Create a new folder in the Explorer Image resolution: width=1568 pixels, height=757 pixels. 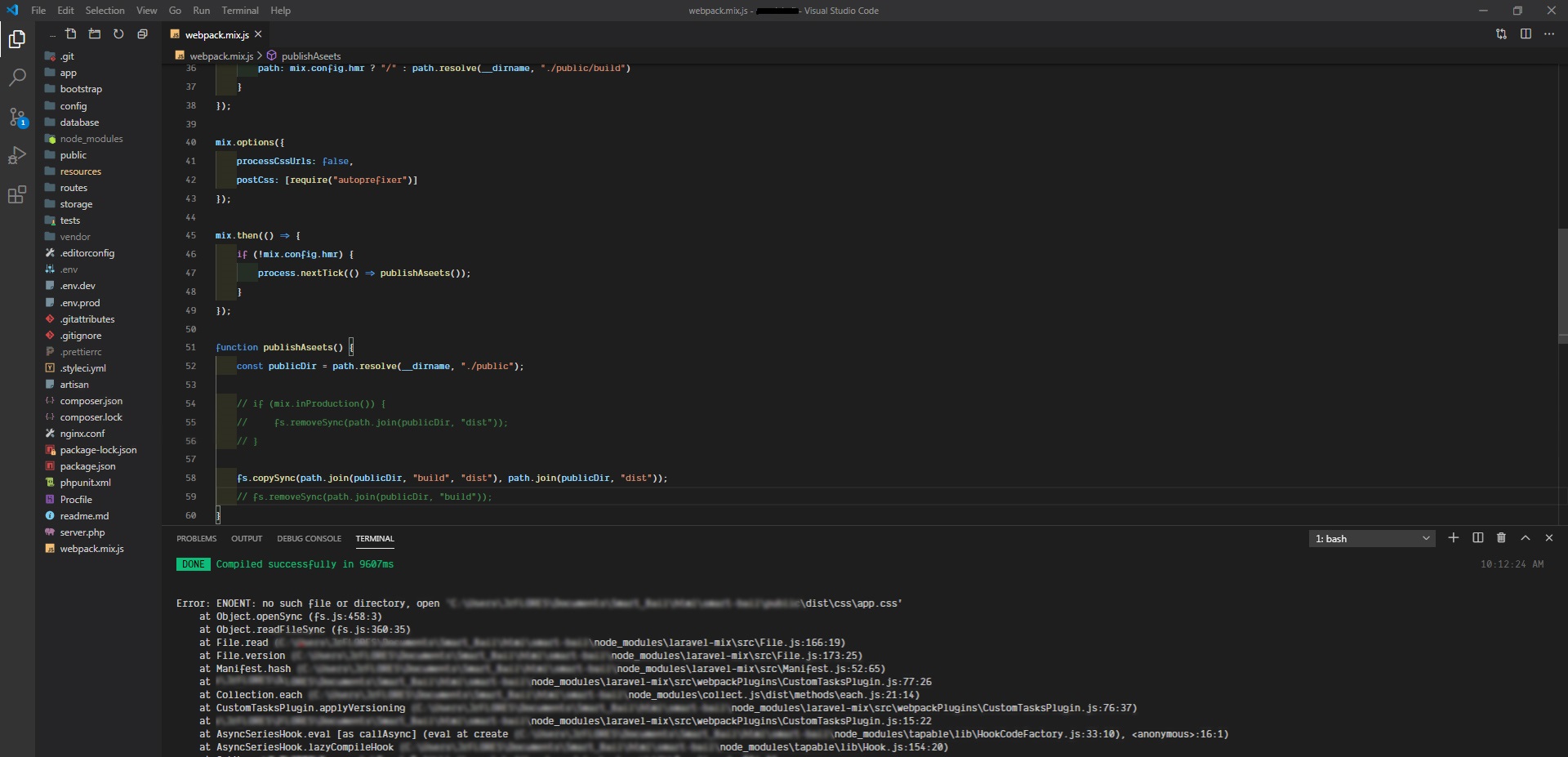pyautogui.click(x=95, y=34)
